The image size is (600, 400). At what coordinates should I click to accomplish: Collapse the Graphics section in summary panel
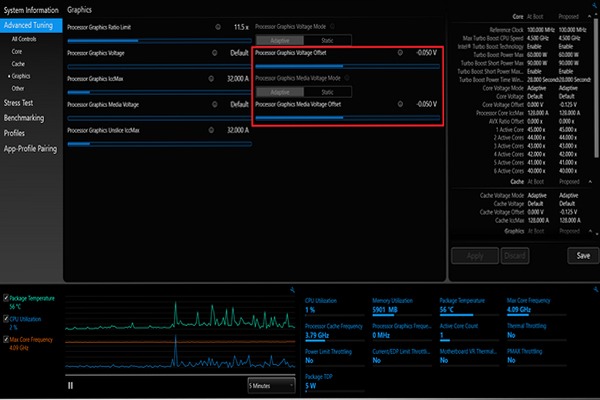coord(590,231)
